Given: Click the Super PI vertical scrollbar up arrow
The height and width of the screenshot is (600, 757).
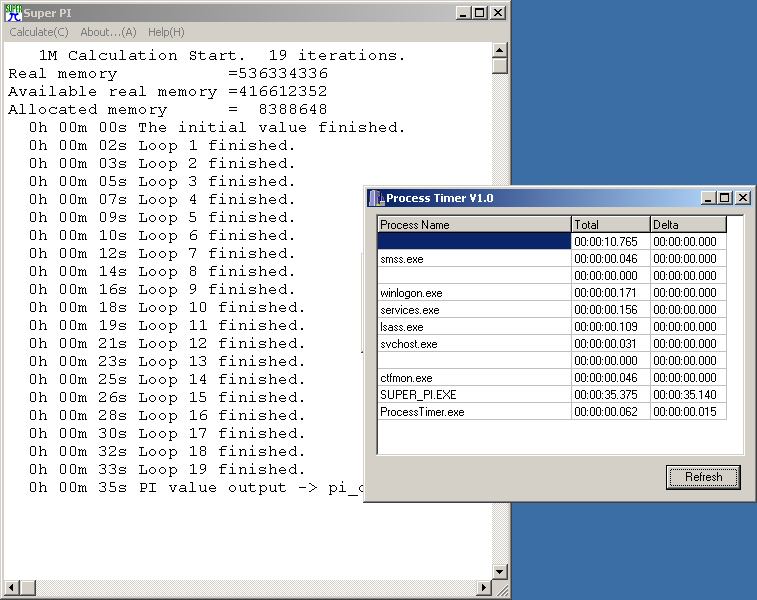Looking at the screenshot, I should coord(500,50).
